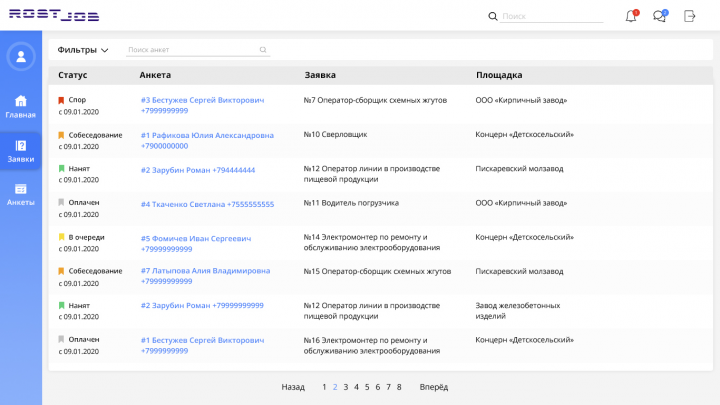Screen dimensions: 720x405
Task: Click the magnifier in the Поиск анкет field
Action: click(263, 49)
